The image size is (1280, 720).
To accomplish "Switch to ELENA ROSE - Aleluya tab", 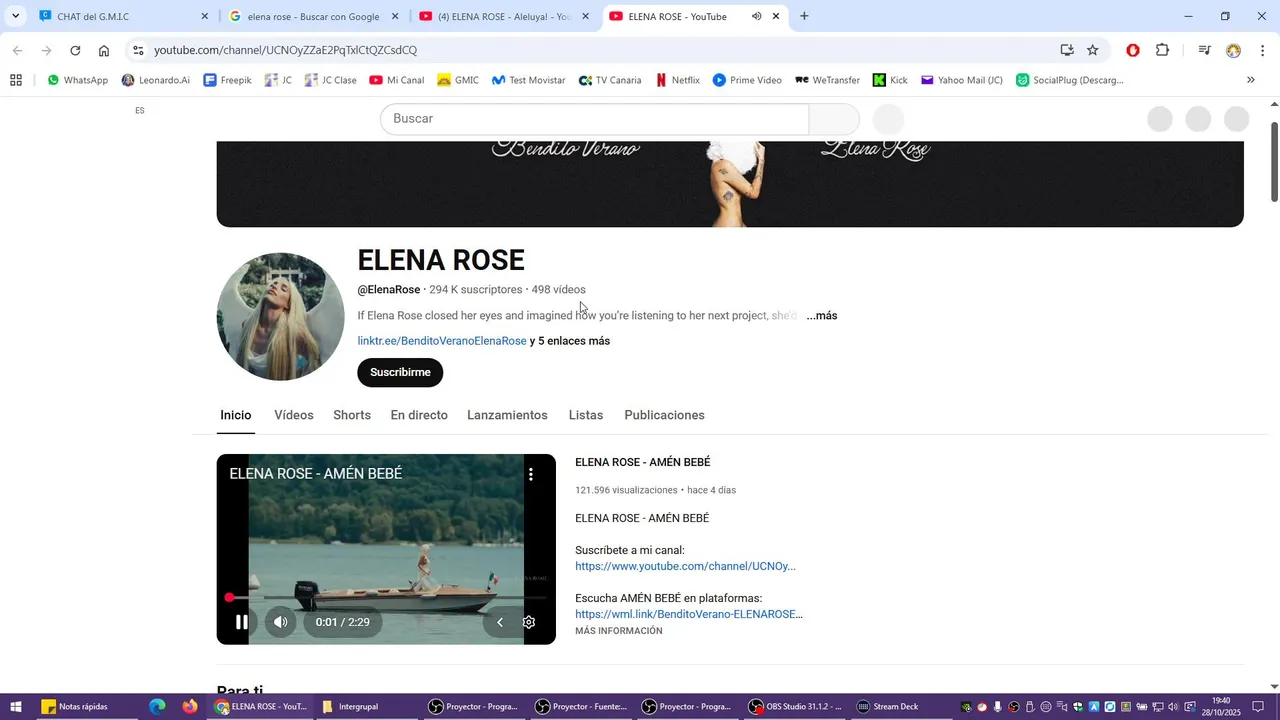I will [503, 16].
